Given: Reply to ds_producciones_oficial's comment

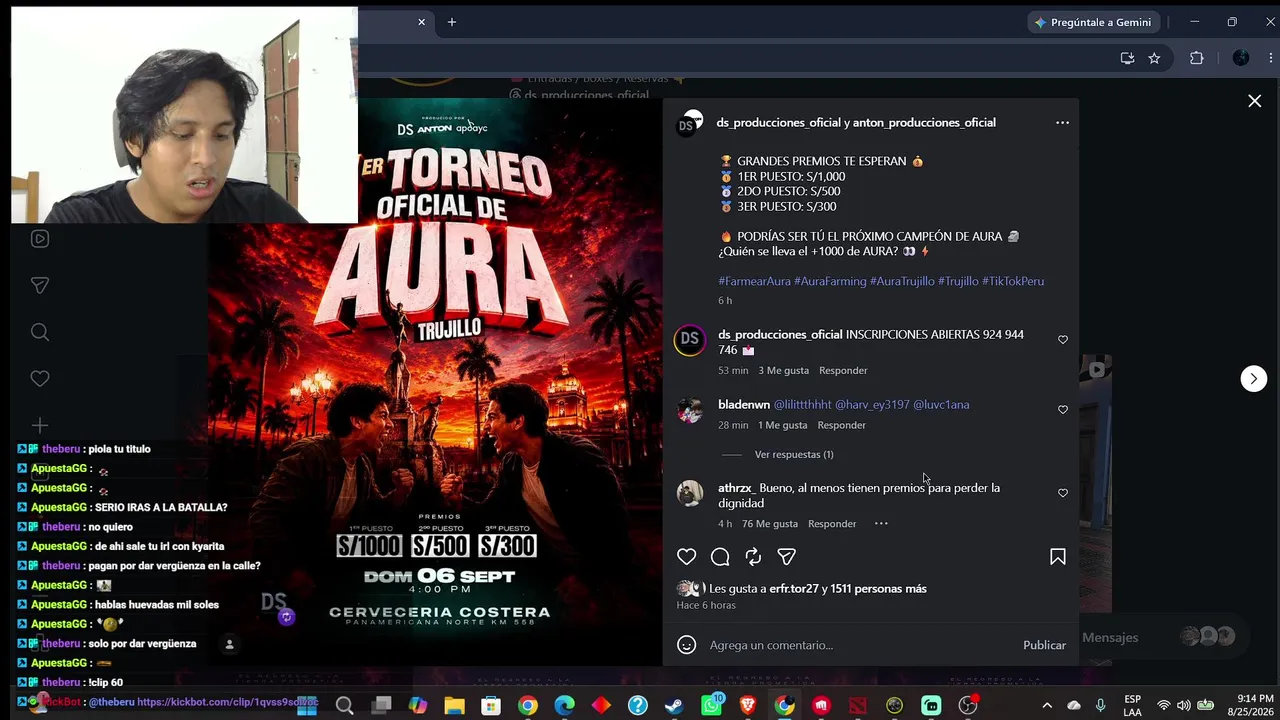Looking at the screenshot, I should [843, 371].
